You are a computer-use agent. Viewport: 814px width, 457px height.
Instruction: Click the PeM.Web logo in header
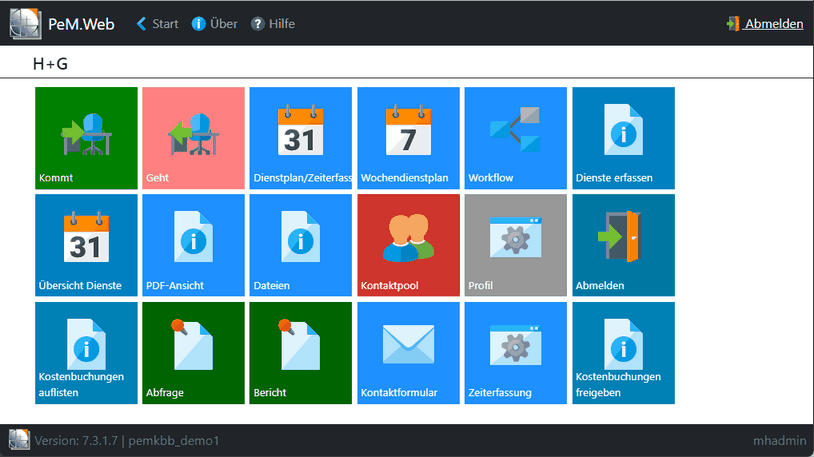point(25,24)
